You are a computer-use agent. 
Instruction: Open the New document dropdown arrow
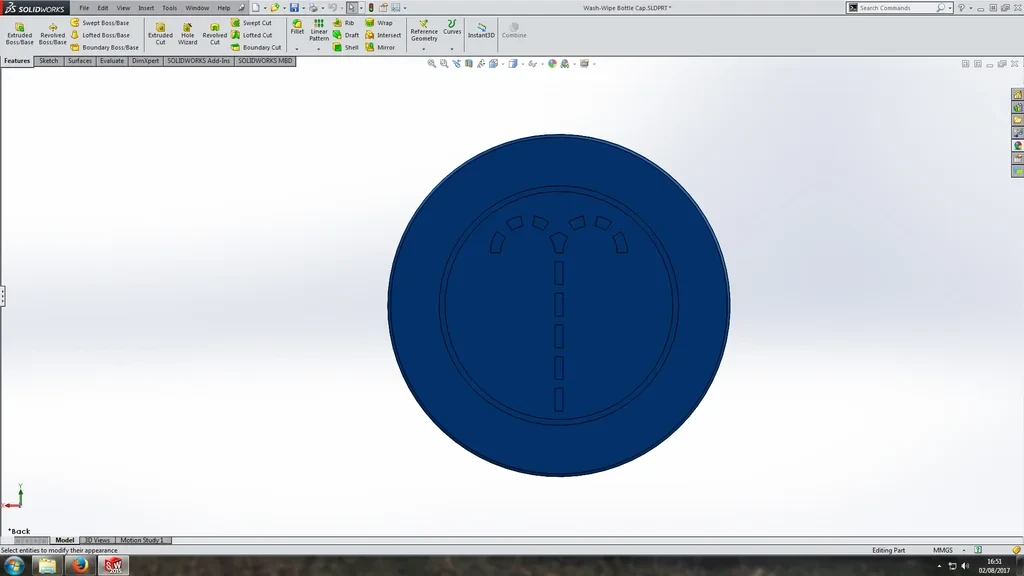[x=264, y=8]
